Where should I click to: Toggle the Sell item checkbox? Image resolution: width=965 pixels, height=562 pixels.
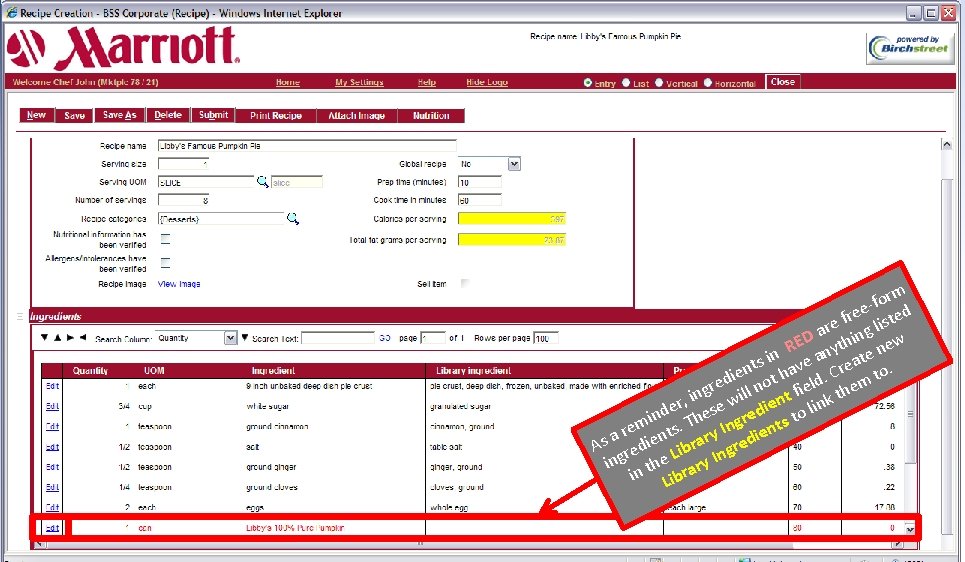(465, 283)
